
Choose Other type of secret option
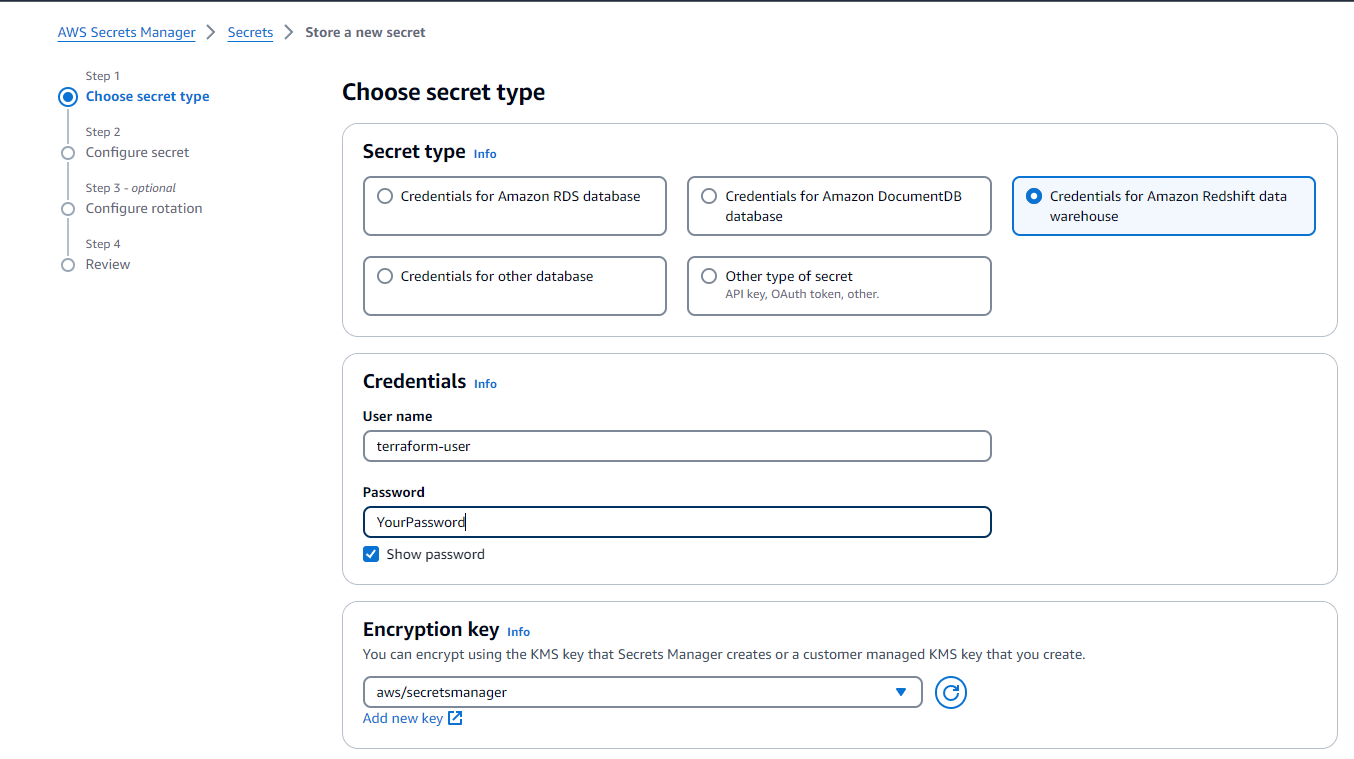coord(709,277)
